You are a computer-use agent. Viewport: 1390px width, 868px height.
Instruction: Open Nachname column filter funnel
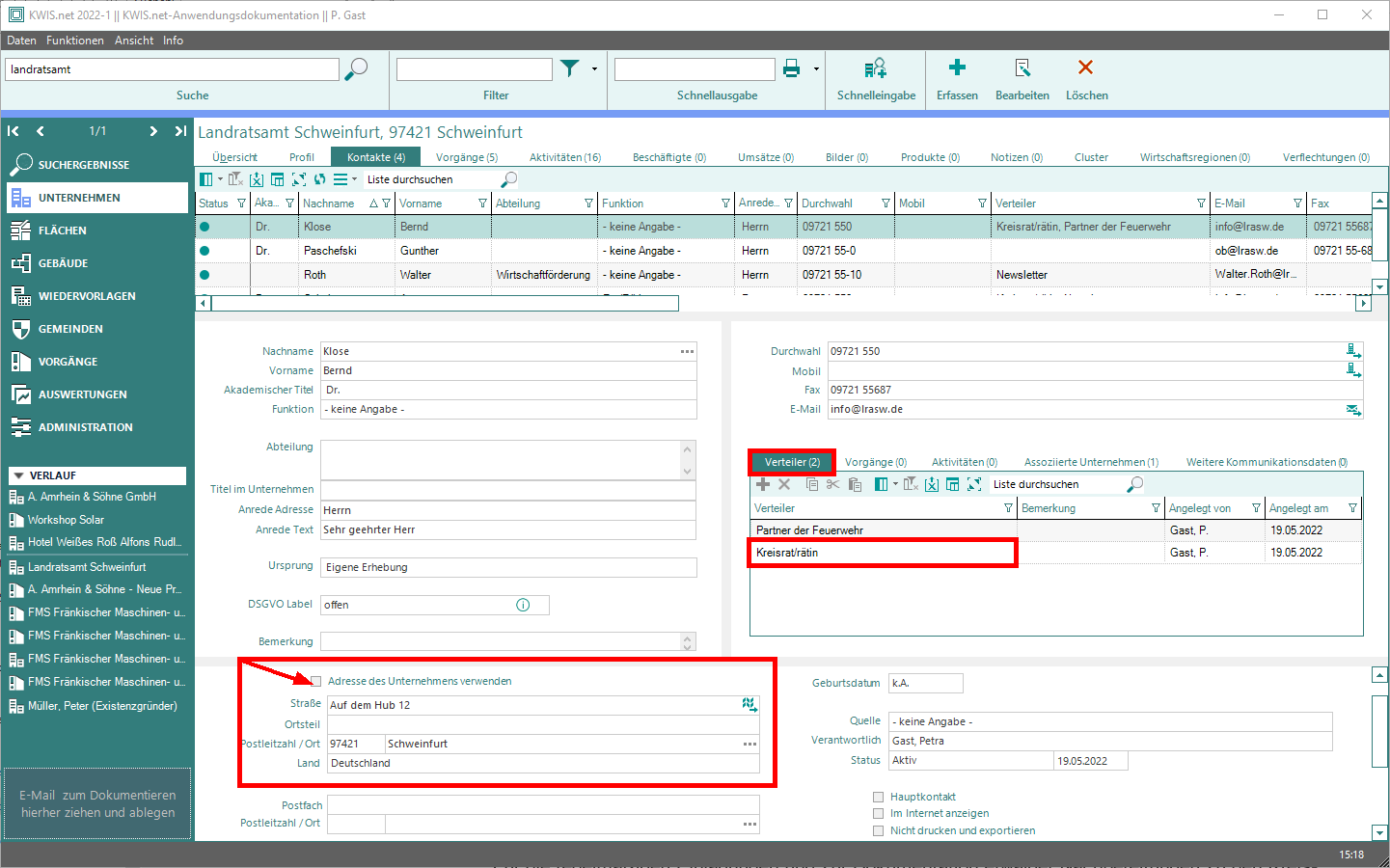pos(386,203)
